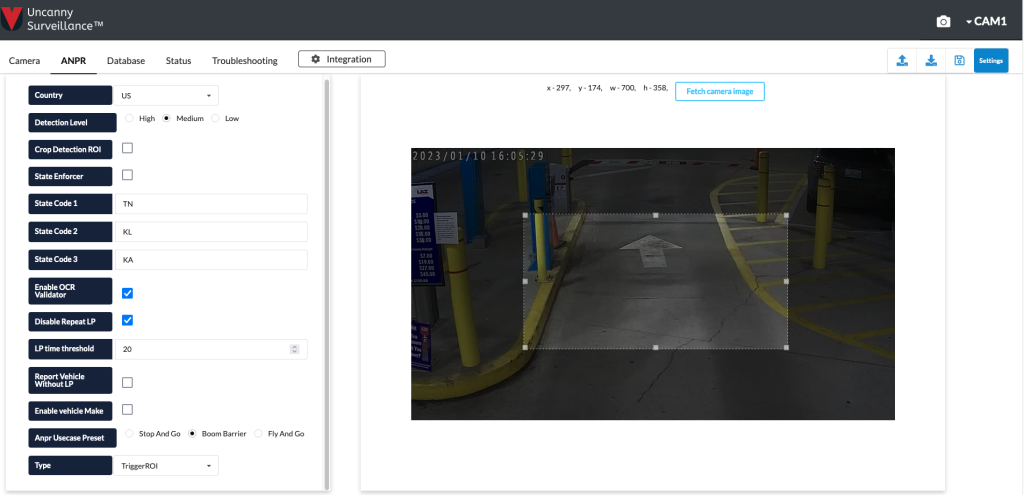
Task: Expand the Type TriggerROI dropdown
Action: [x=166, y=465]
